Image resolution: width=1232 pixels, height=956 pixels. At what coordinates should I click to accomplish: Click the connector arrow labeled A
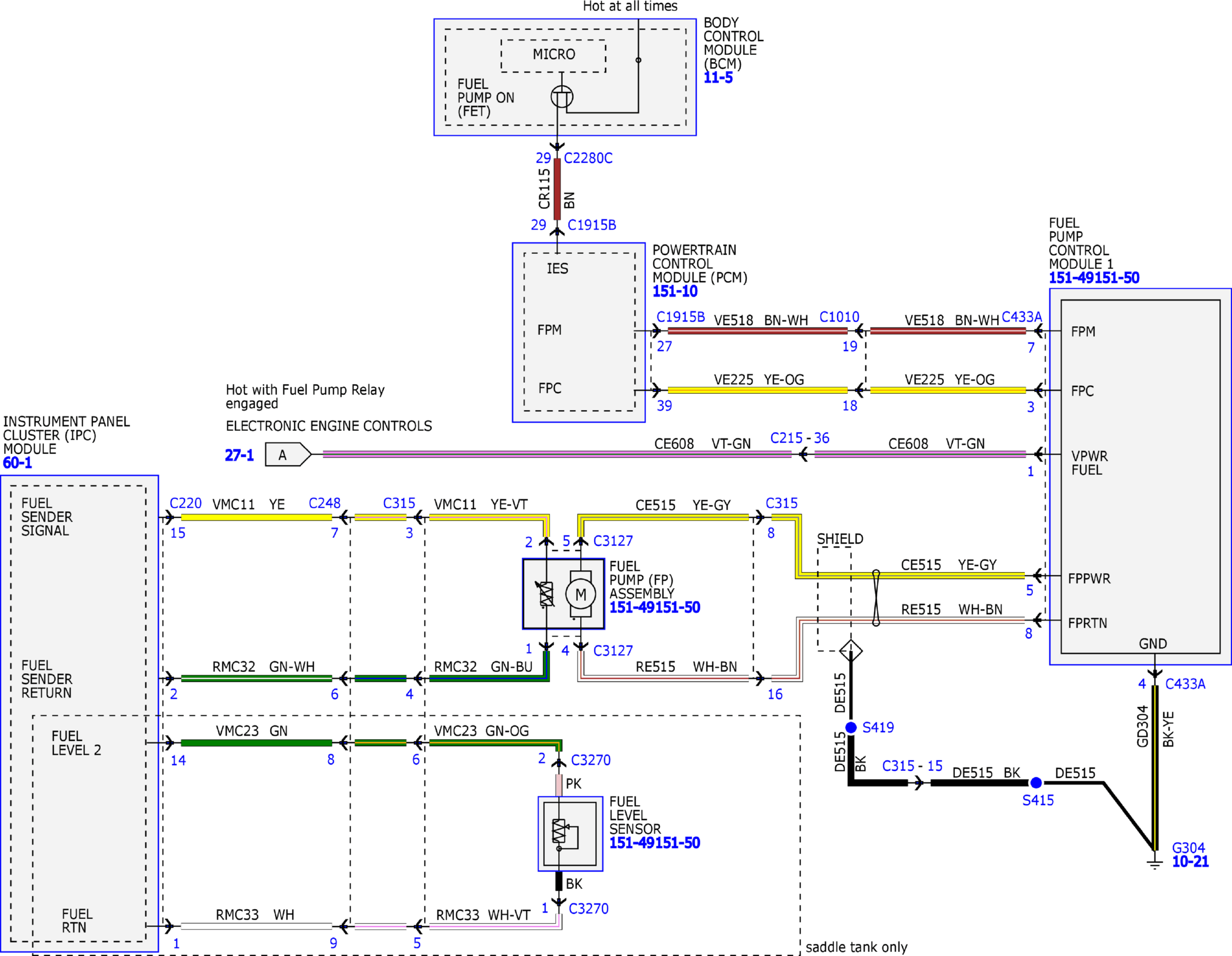[288, 455]
